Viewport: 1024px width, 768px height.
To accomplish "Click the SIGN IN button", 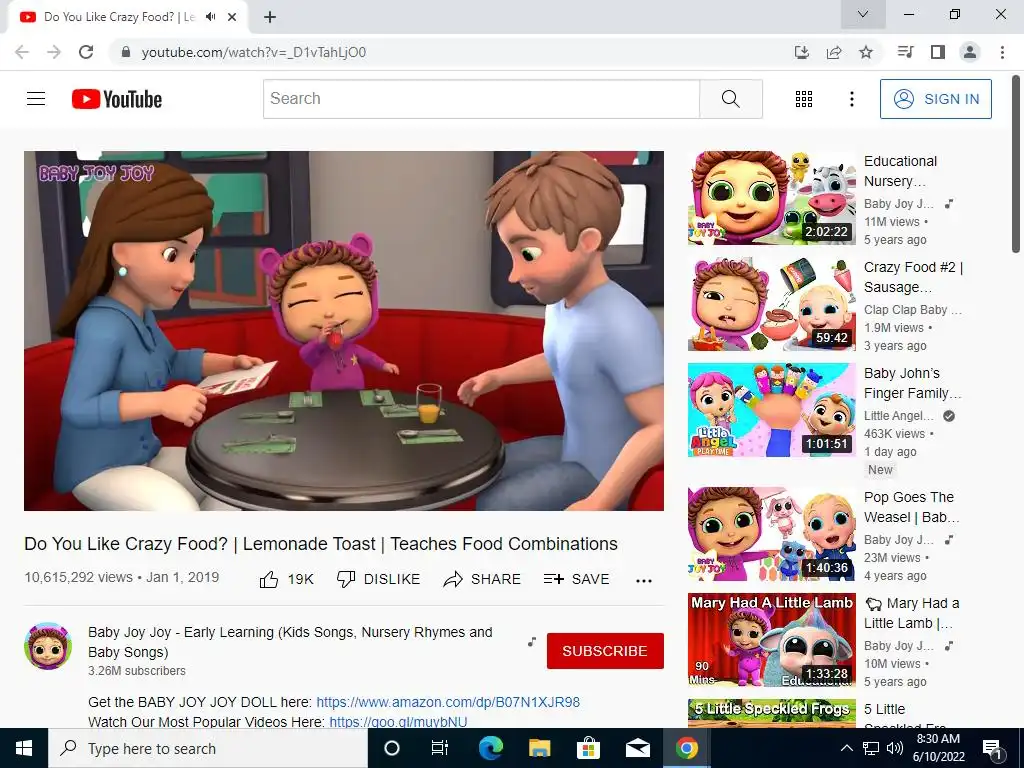I will (x=935, y=99).
